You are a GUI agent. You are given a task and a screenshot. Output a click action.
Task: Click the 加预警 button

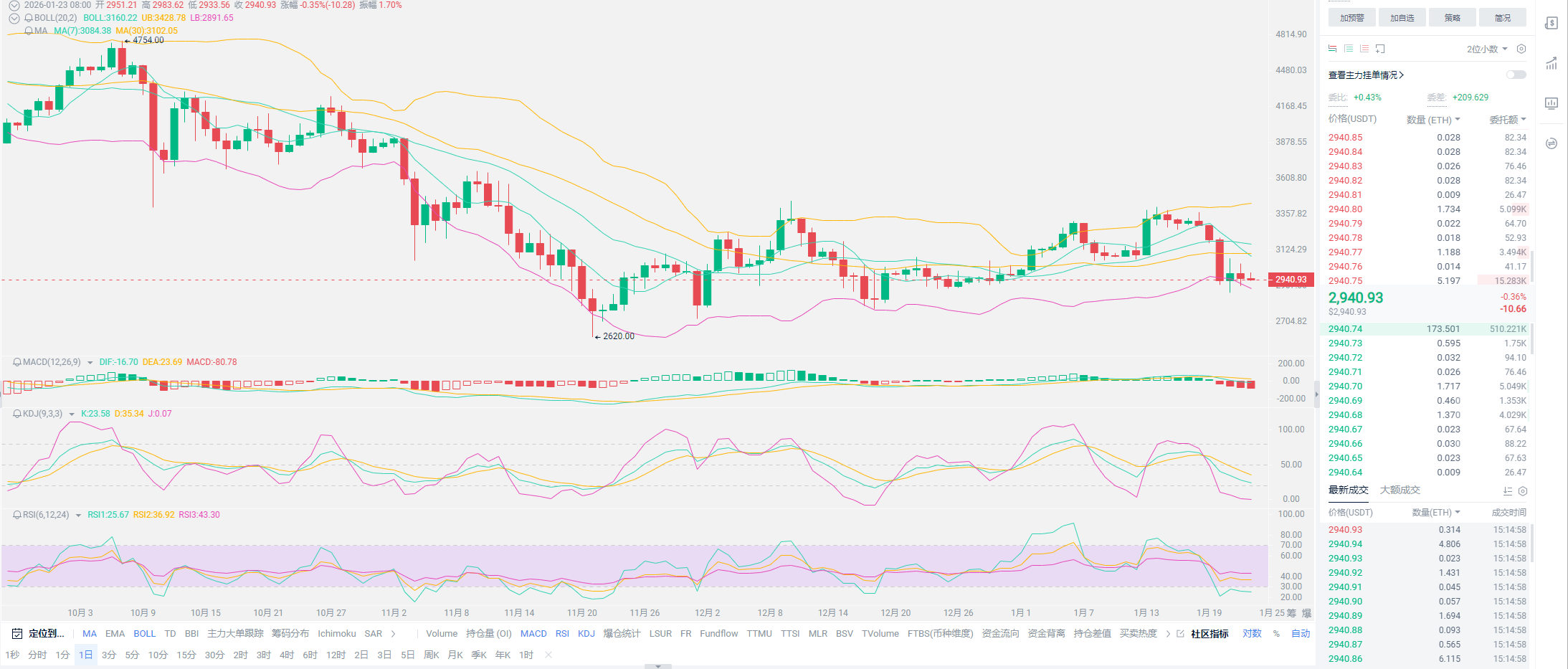point(1351,18)
